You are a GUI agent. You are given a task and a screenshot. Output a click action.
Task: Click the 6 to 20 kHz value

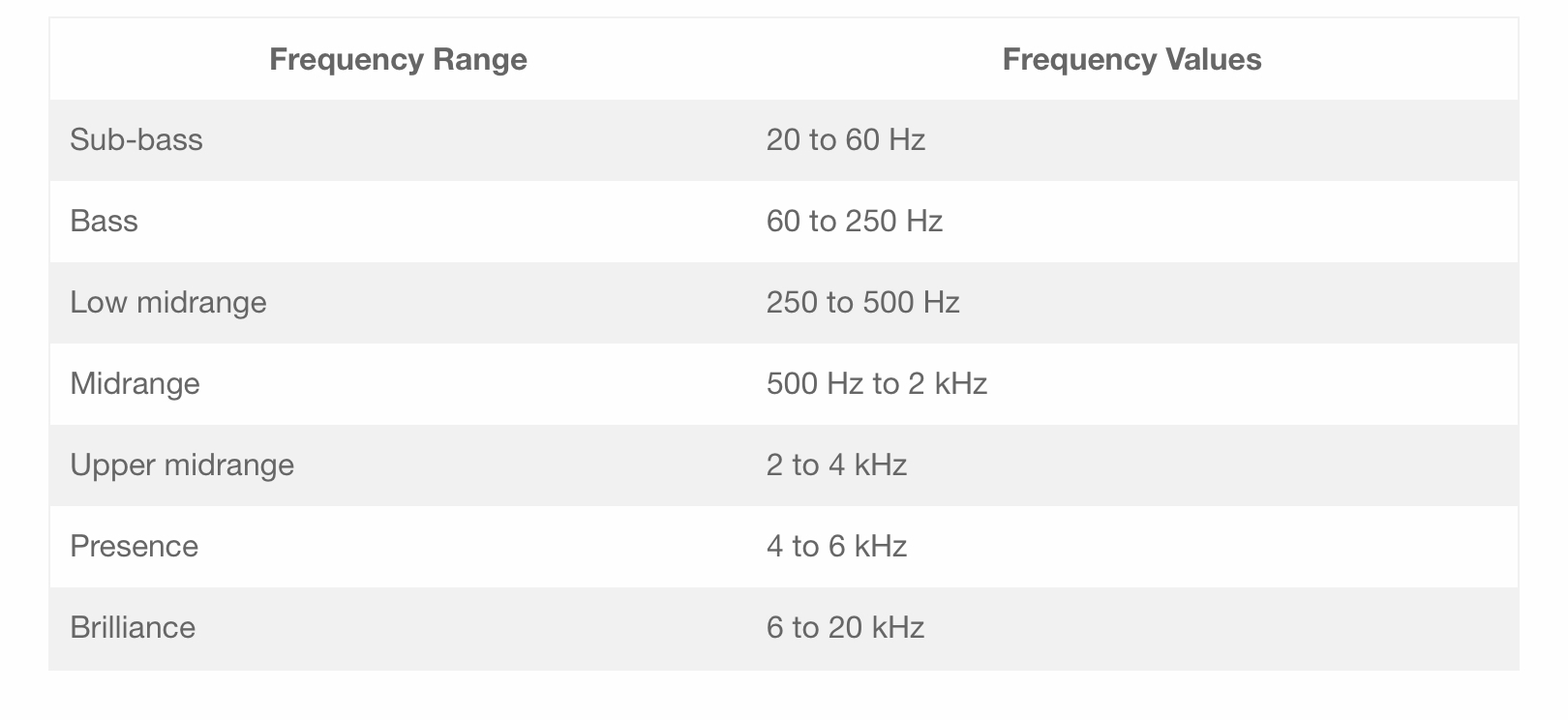point(845,628)
